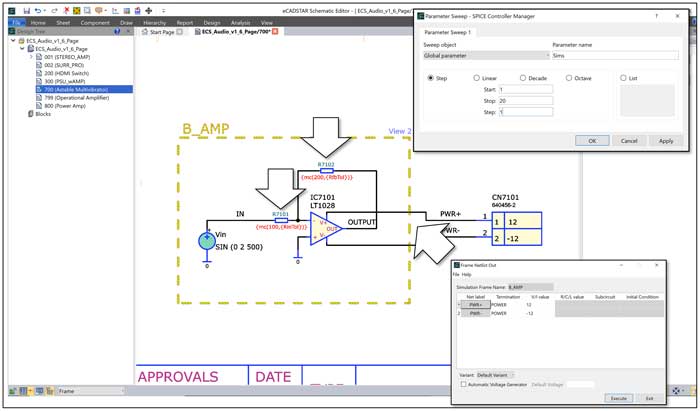Image resolution: width=700 pixels, height=411 pixels.
Task: Close the ECS_Audio_v1_6_Page/700 document tab
Action: (275, 32)
